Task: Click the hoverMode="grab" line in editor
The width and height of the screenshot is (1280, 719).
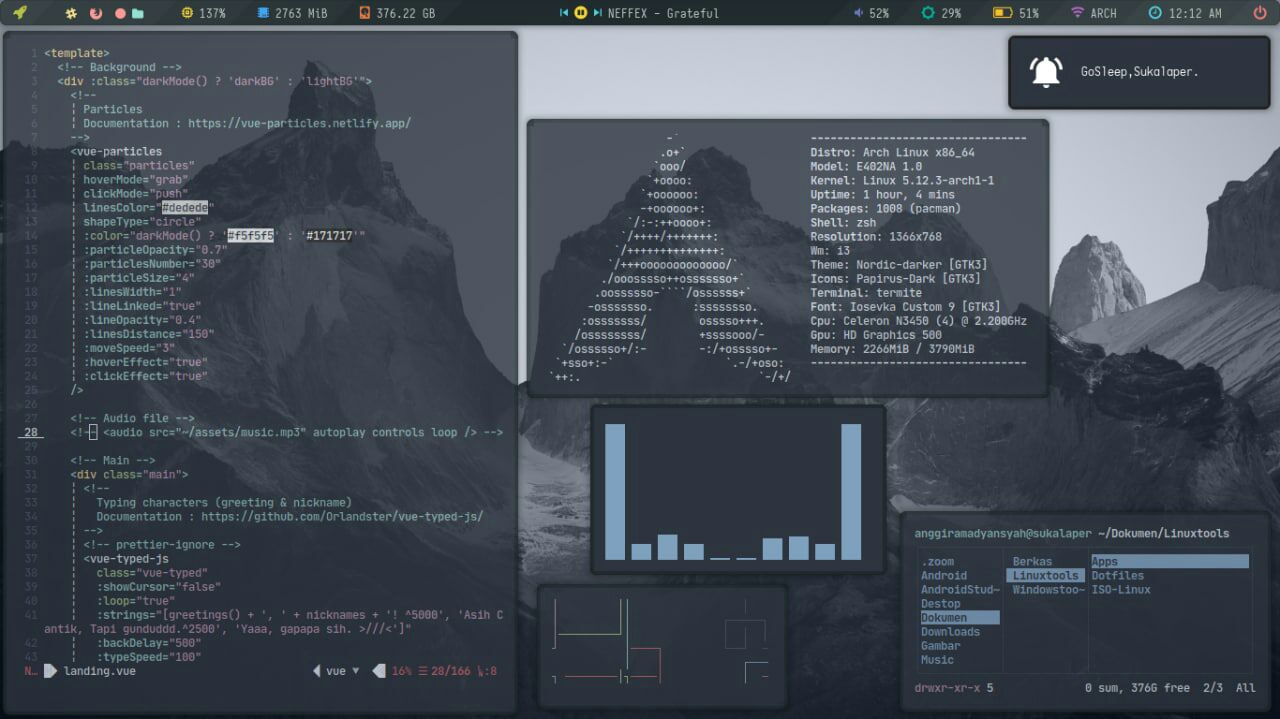Action: coord(136,180)
